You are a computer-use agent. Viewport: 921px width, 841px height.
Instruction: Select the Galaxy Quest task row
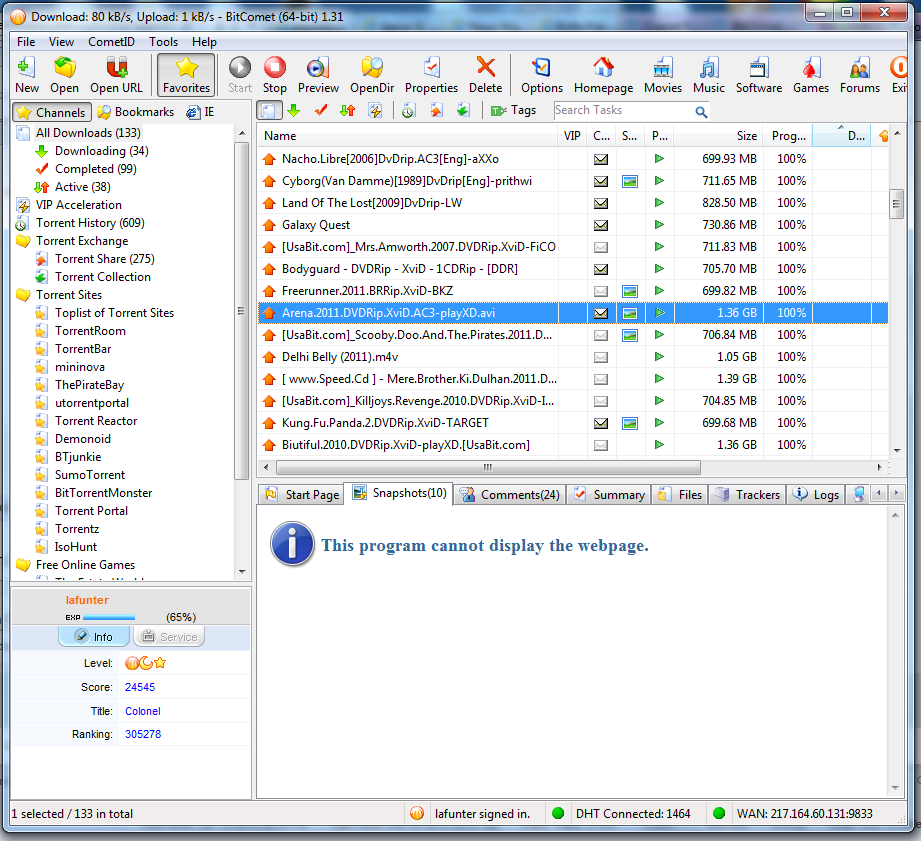point(573,225)
